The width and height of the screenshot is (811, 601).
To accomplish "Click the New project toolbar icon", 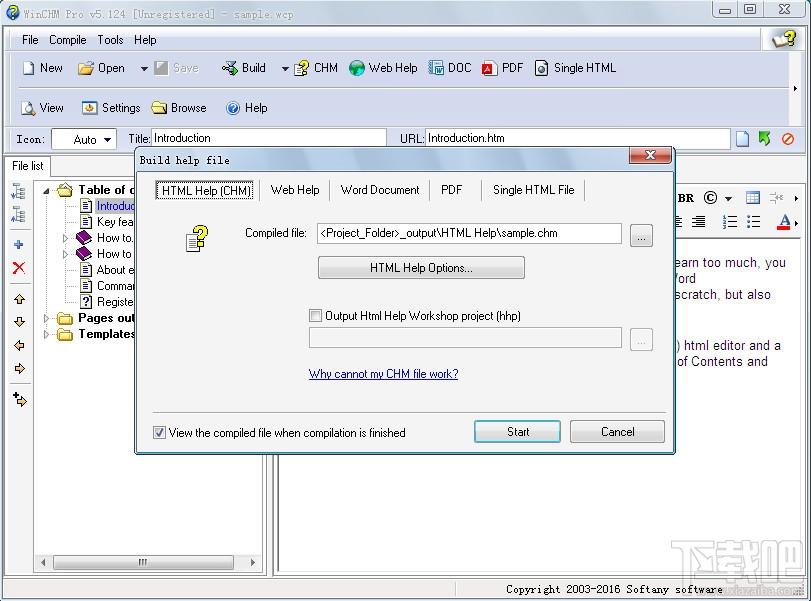I will tap(28, 68).
